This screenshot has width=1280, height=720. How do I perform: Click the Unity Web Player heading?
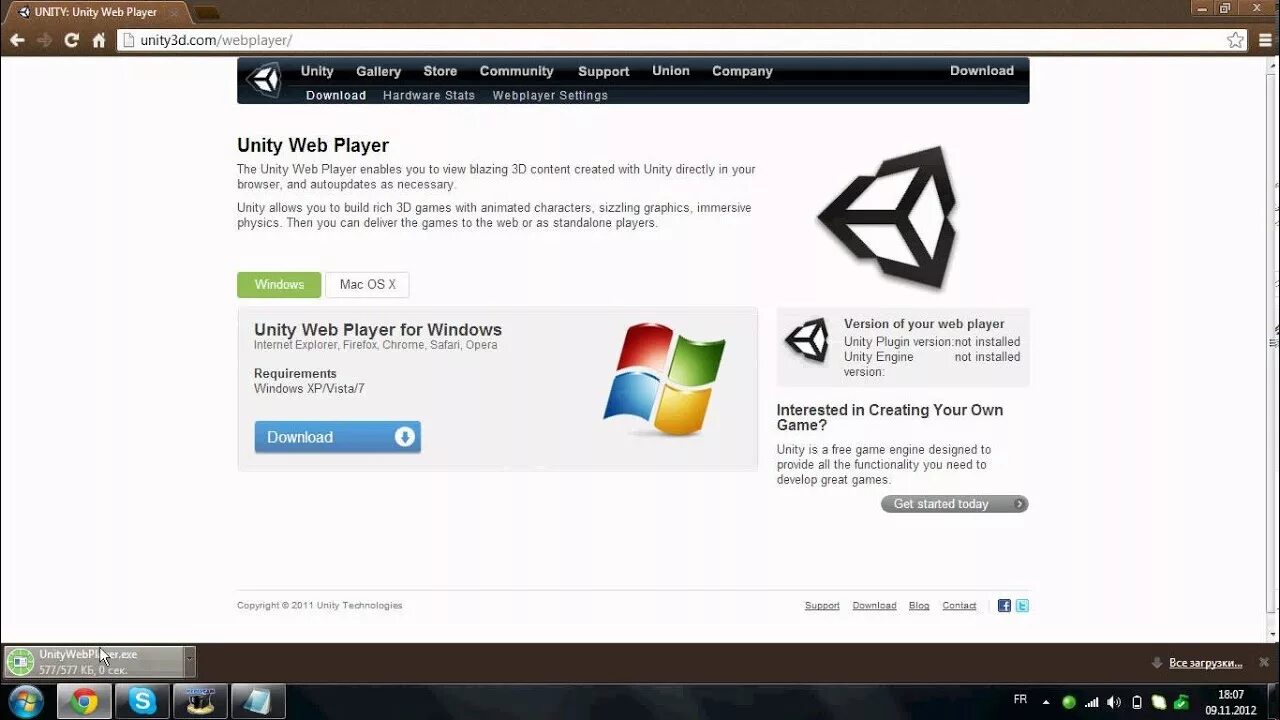pyautogui.click(x=313, y=145)
